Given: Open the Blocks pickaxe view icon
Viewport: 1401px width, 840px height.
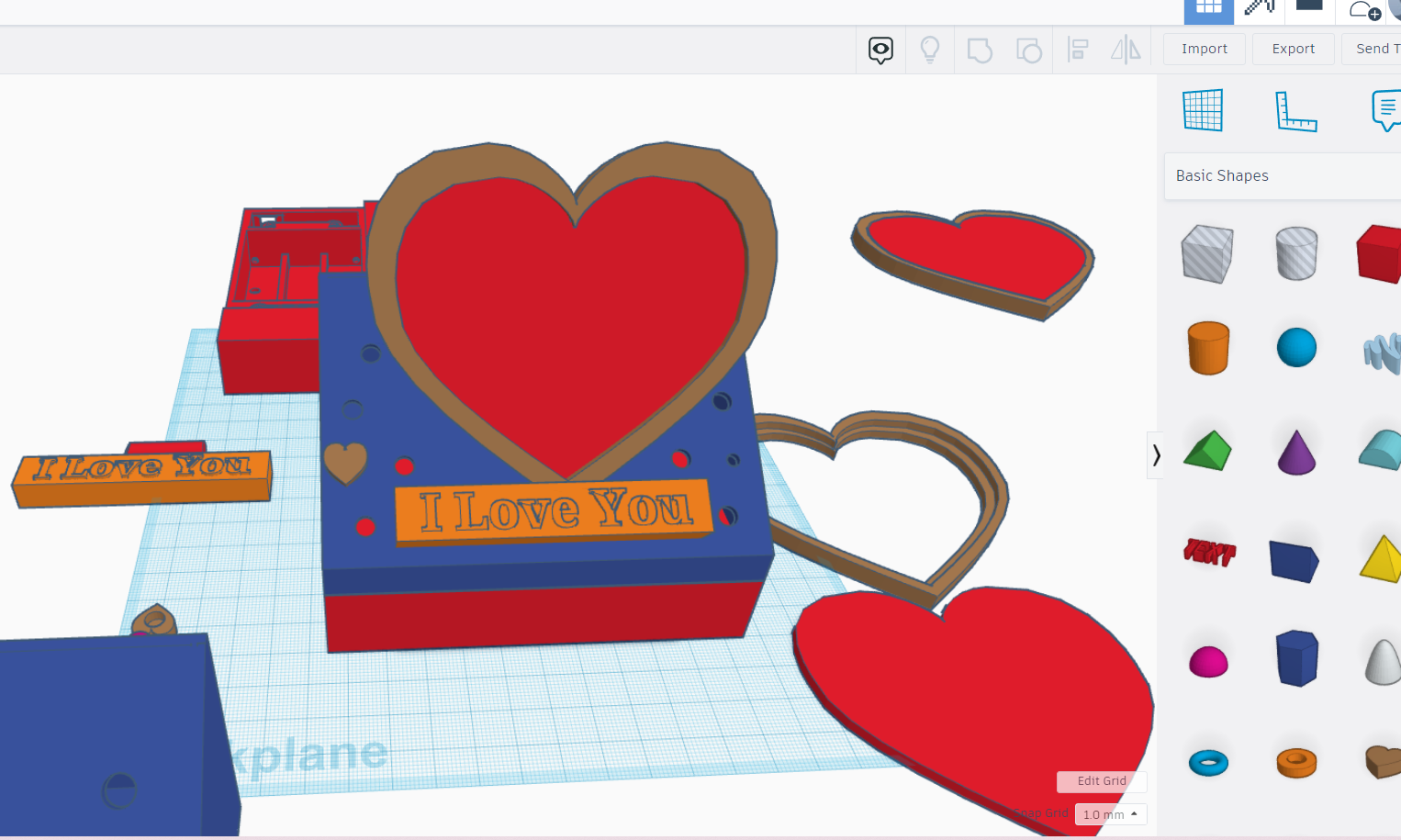Looking at the screenshot, I should click(1259, 8).
